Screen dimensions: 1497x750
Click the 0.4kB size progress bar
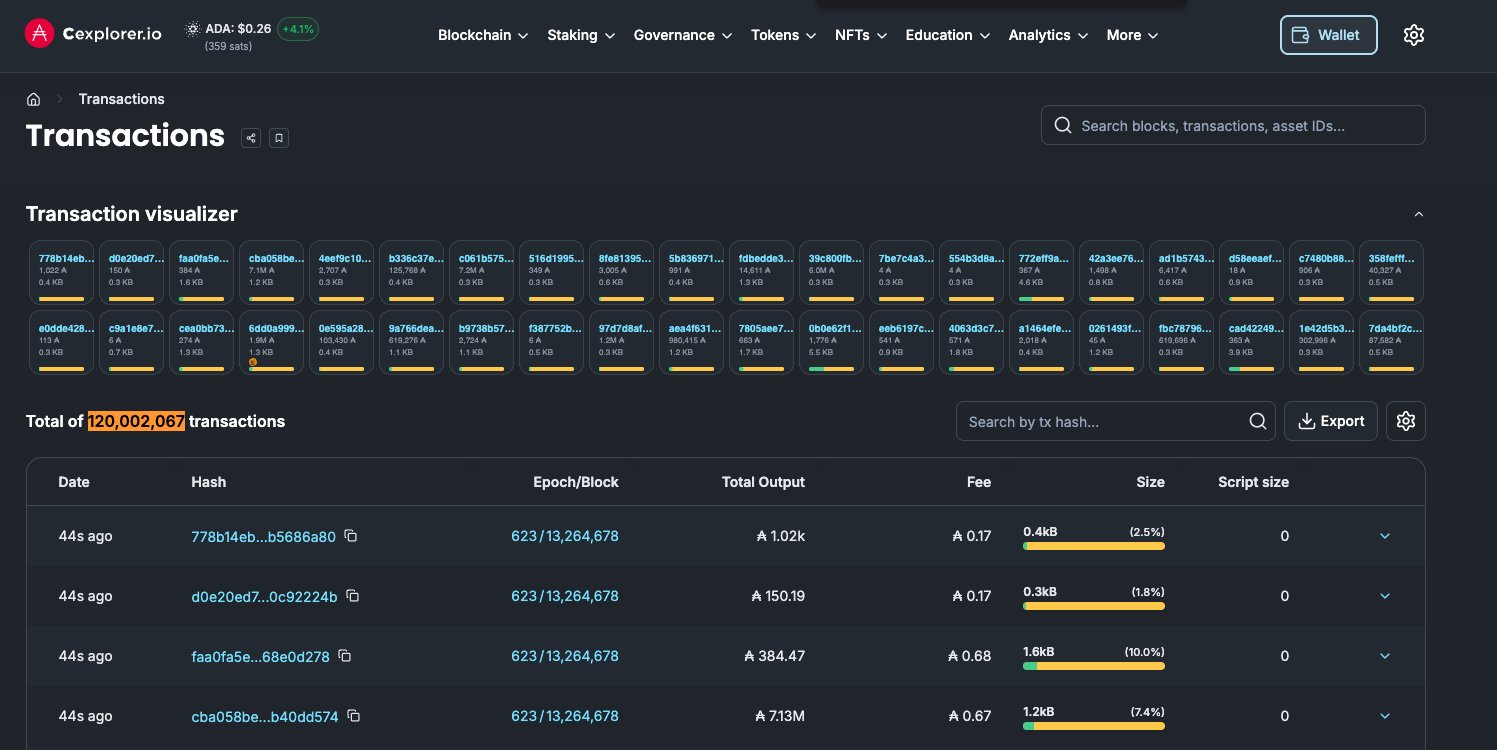click(1093, 546)
